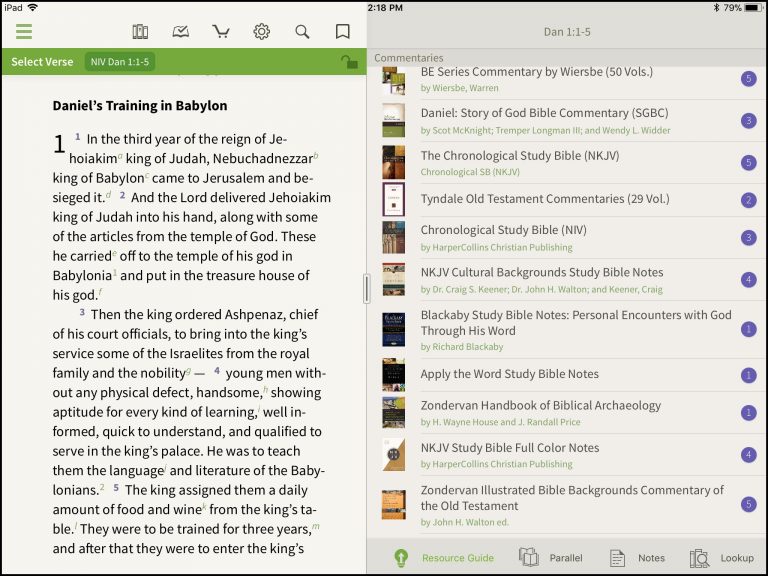Screen dimensions: 768x576
Task: Tap the split-pane divider handle
Action: point(366,289)
